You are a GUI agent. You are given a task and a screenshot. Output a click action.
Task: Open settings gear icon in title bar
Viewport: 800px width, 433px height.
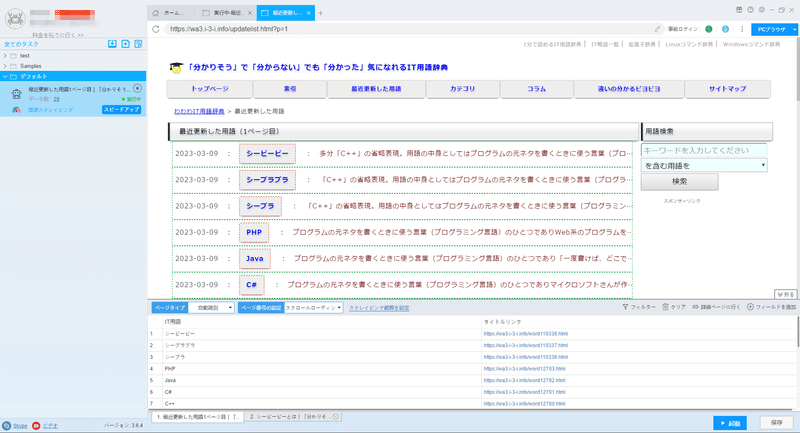coord(762,10)
